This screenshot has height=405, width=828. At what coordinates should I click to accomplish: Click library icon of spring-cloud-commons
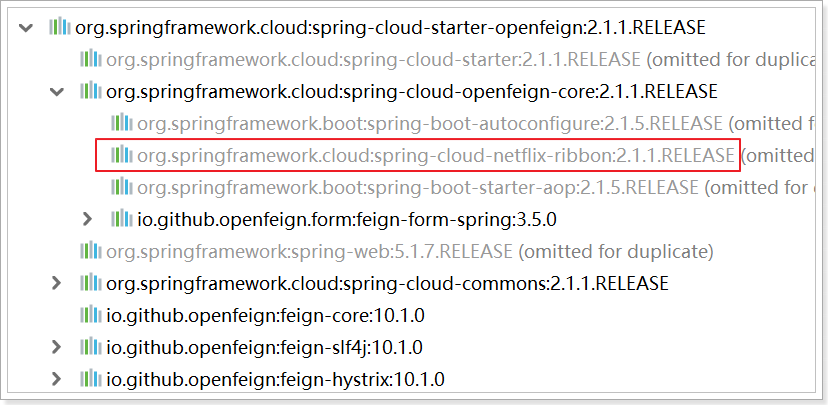91,283
